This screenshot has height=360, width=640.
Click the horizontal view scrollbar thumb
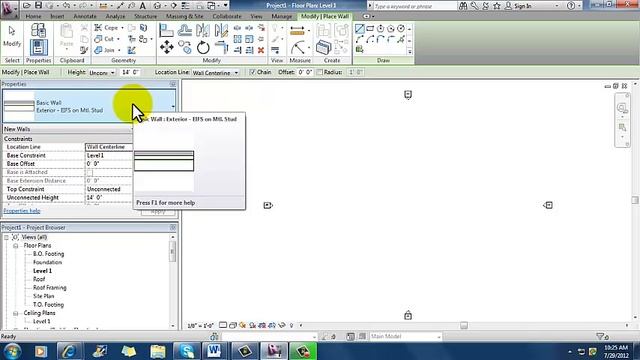[464, 325]
